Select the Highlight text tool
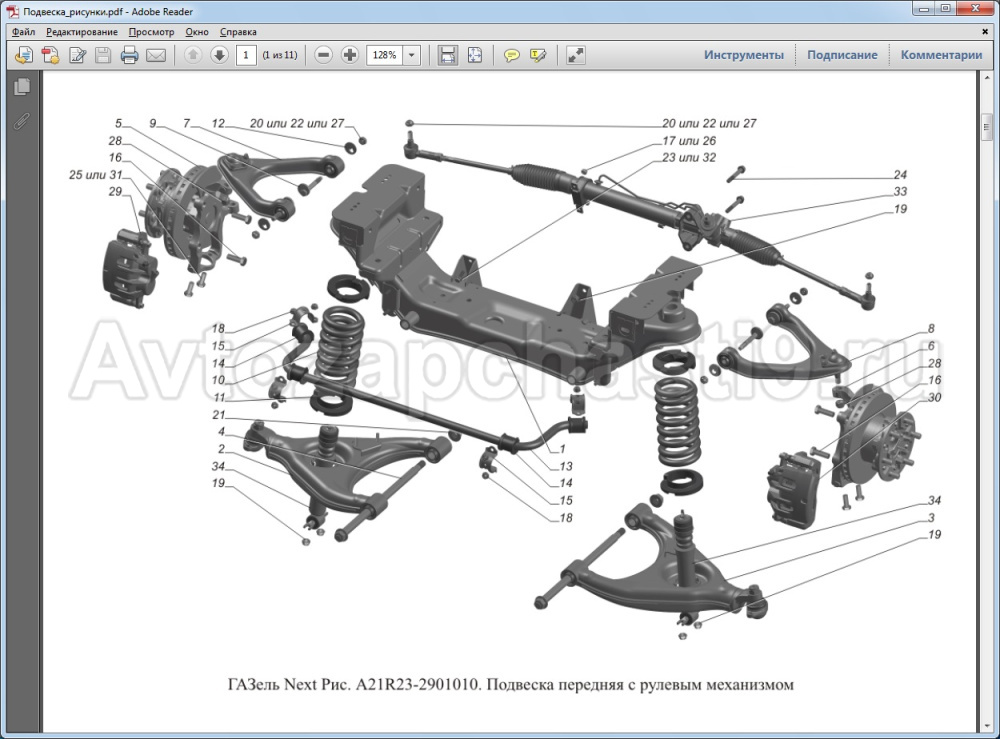Viewport: 1000px width, 739px height. click(538, 55)
